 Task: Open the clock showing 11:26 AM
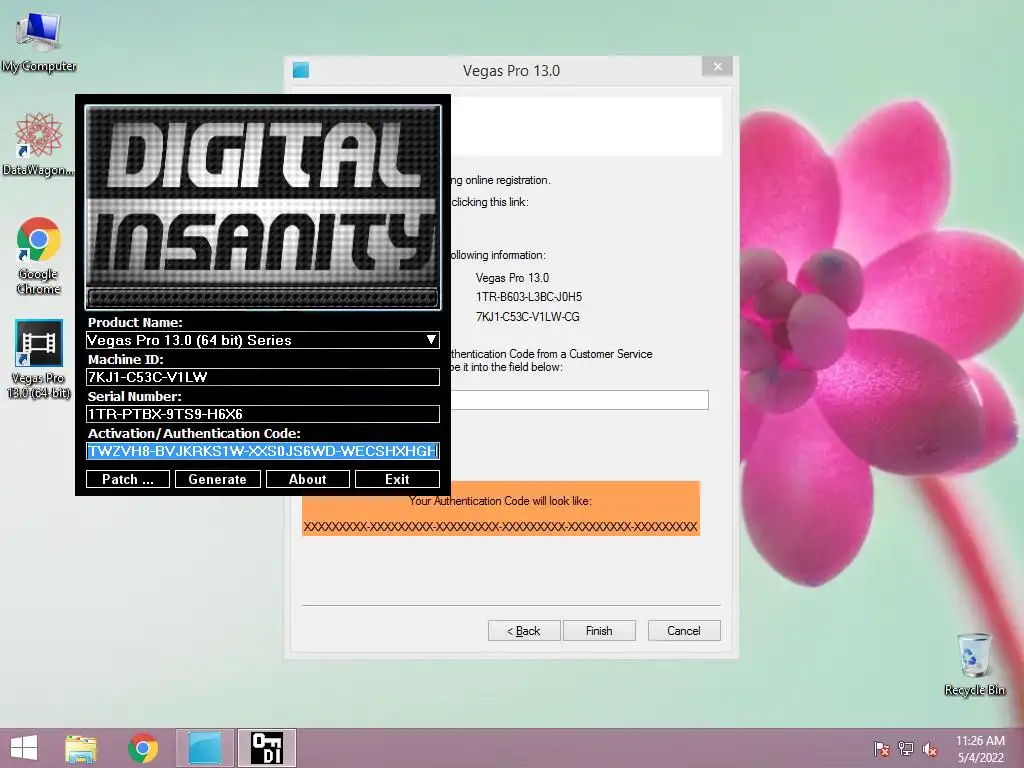click(980, 748)
